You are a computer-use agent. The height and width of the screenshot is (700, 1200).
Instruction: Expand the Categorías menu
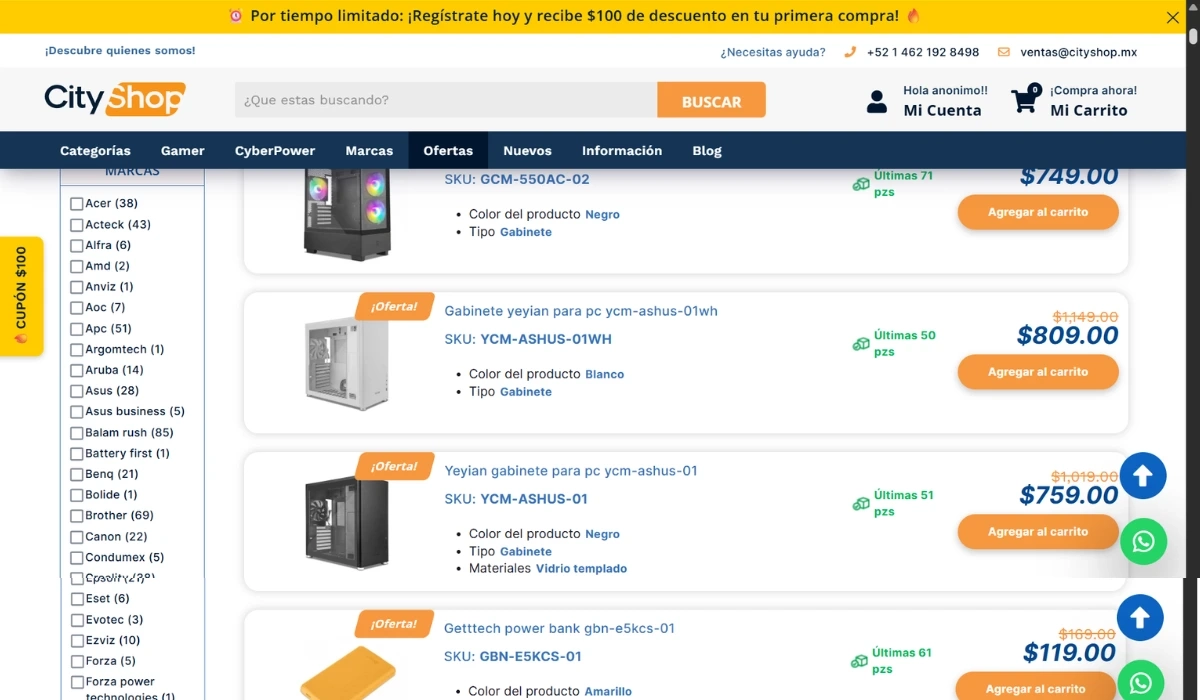[x=95, y=151]
